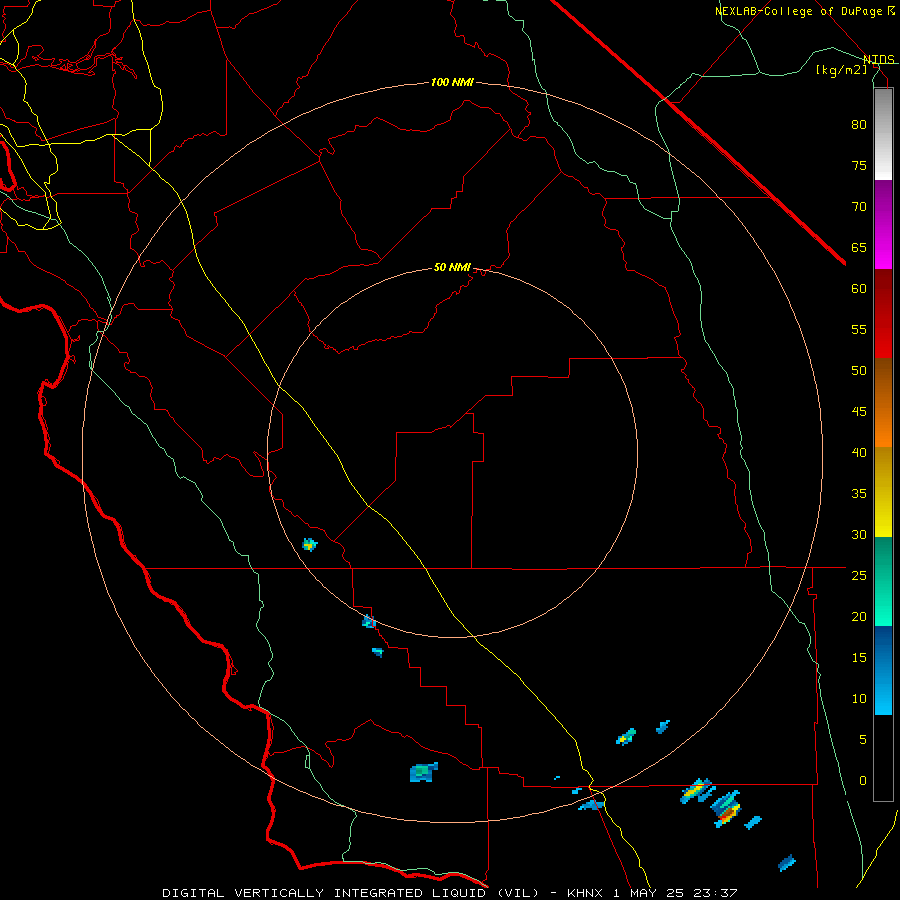Screen dimensions: 900x900
Task: Click the 0 value on the color scale
Action: [x=863, y=781]
